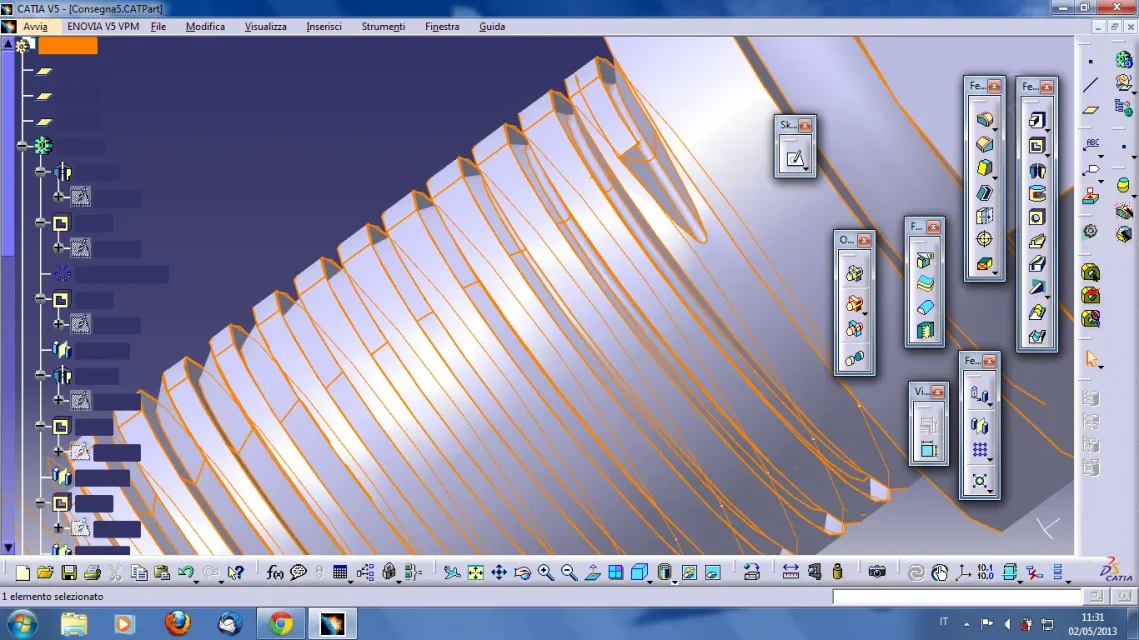This screenshot has width=1139, height=640.
Task: Select the Thick Surface tool
Action: click(x=924, y=284)
